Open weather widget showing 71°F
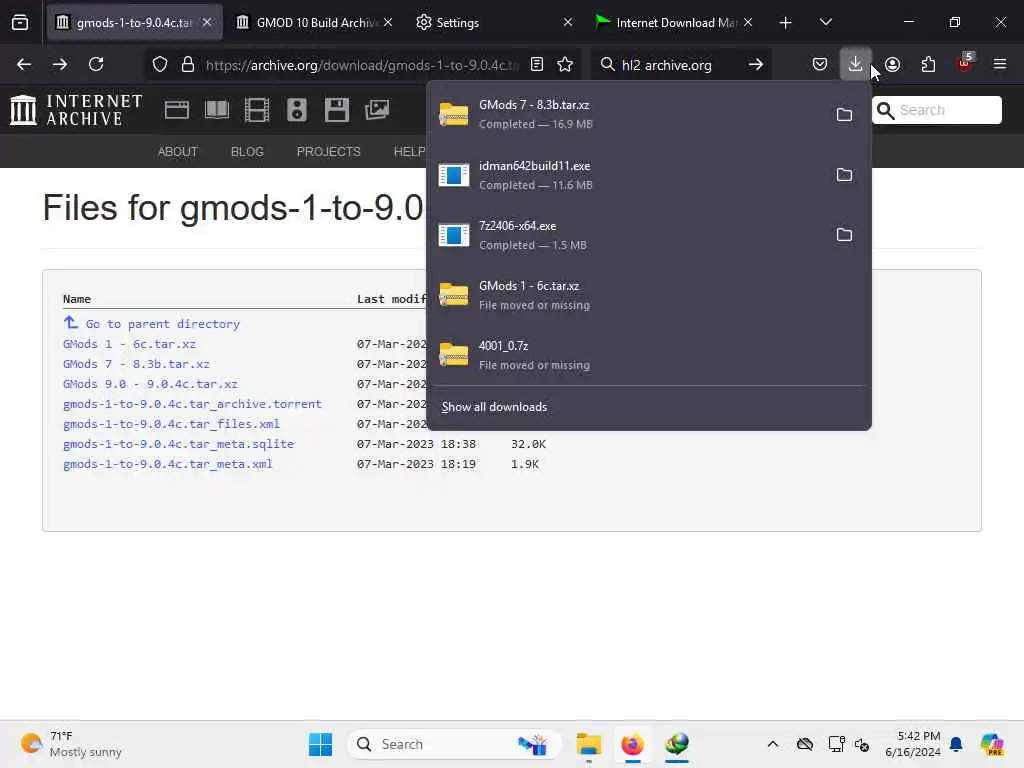The image size is (1024, 768). tap(71, 744)
